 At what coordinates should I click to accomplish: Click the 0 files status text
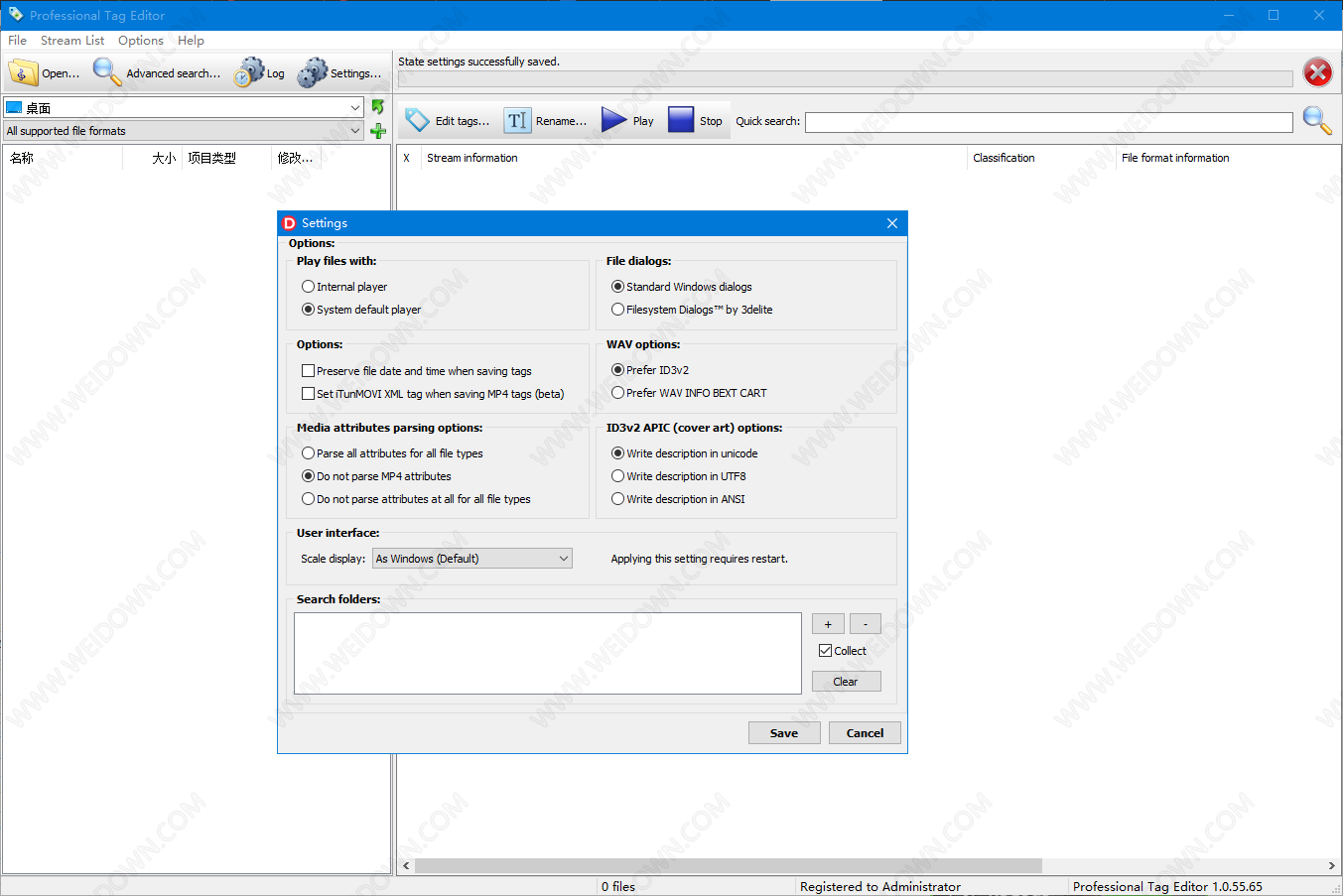pos(618,887)
